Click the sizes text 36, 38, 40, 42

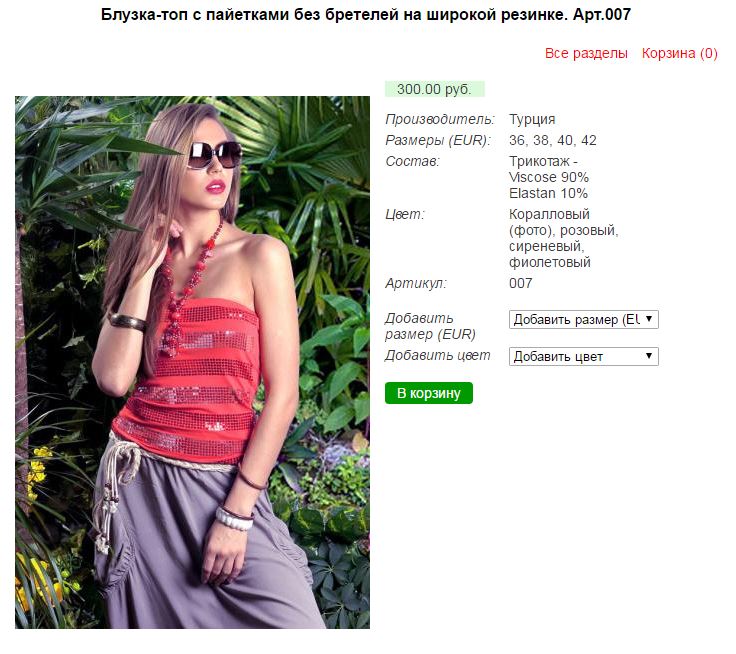552,140
